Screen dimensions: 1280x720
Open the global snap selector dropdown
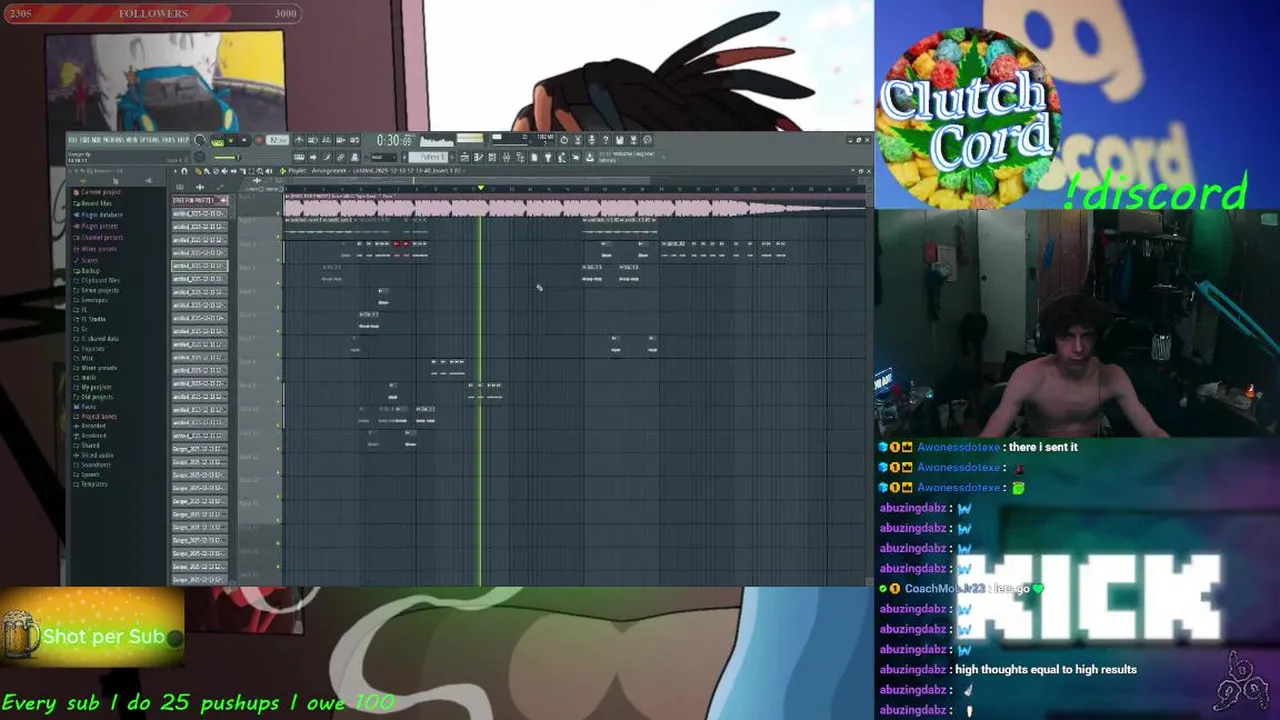tap(384, 157)
